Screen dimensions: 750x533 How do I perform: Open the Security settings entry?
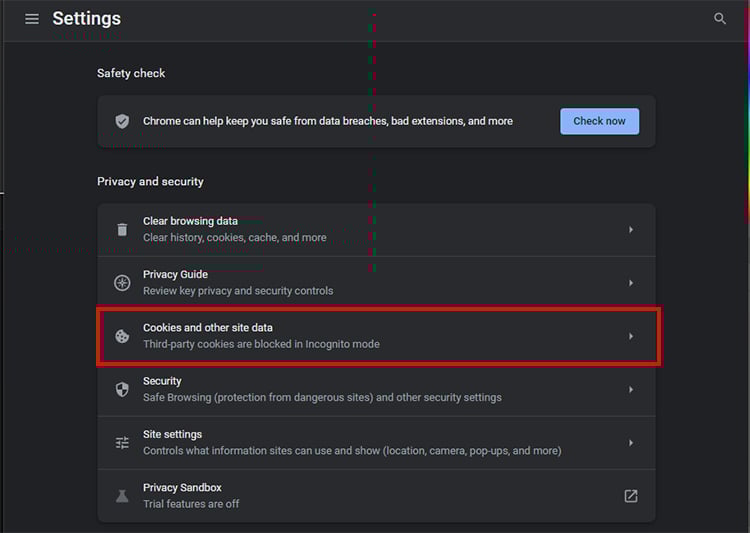tap(376, 389)
